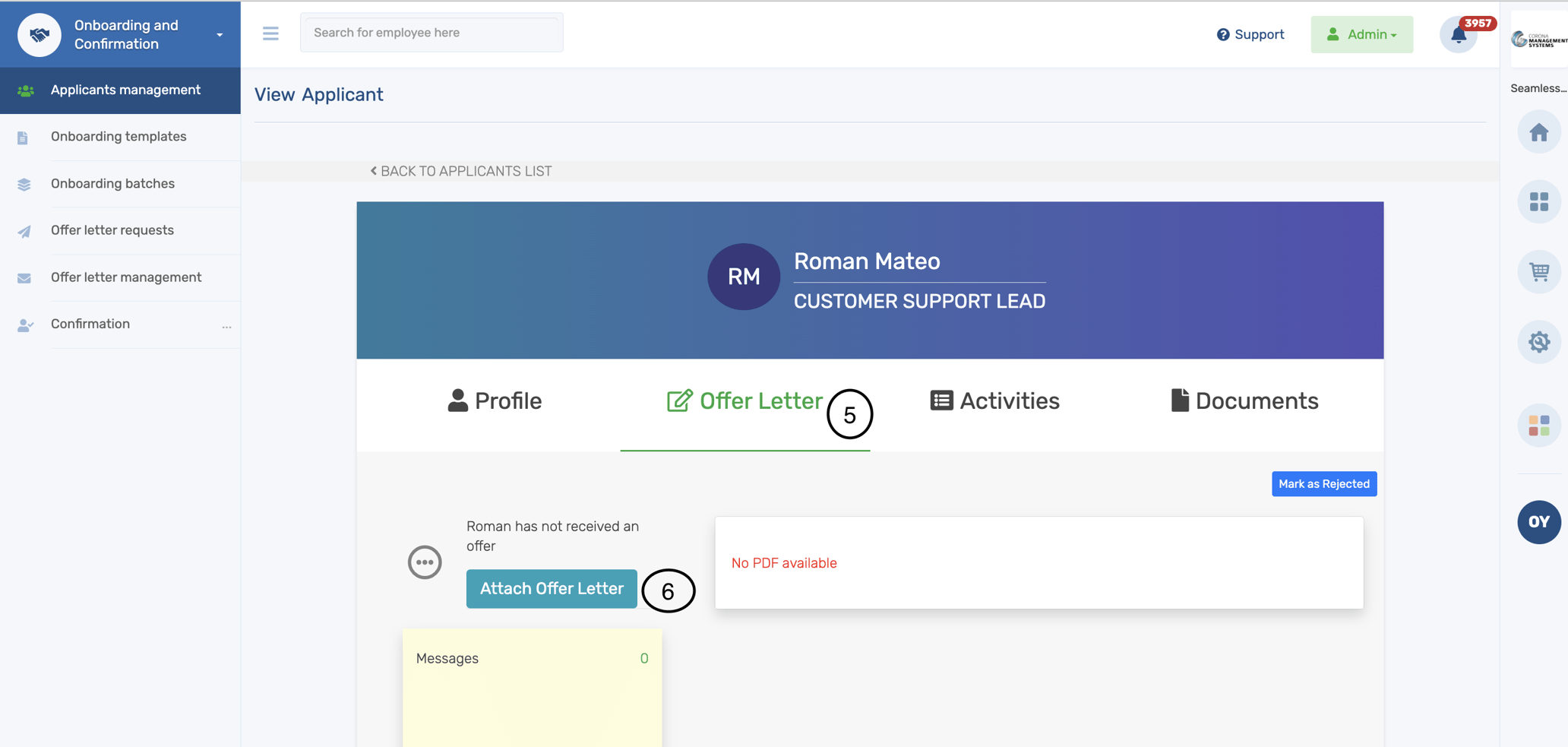Open the shopping cart icon

(1539, 271)
